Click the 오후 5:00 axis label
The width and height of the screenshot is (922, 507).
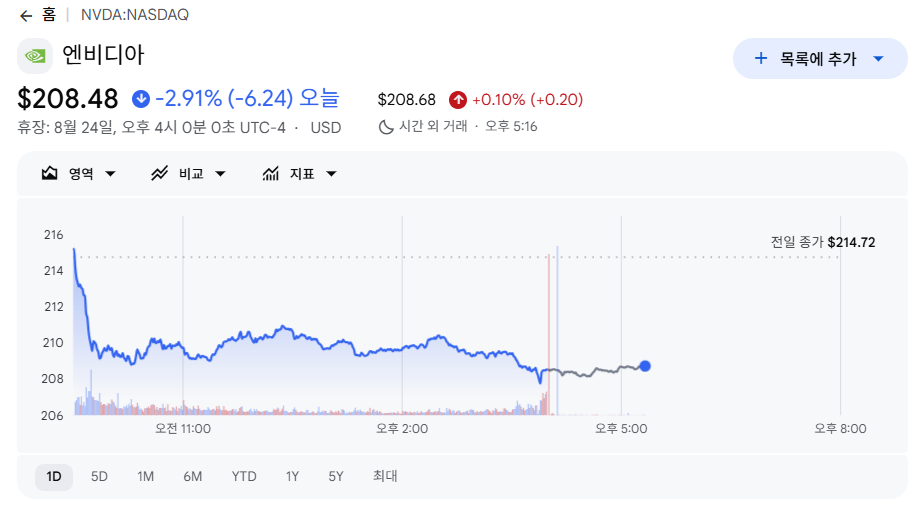pyautogui.click(x=622, y=429)
